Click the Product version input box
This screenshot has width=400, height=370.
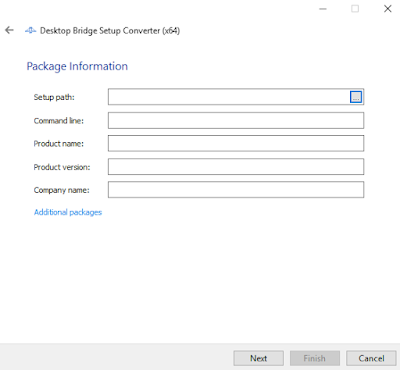[x=236, y=167]
